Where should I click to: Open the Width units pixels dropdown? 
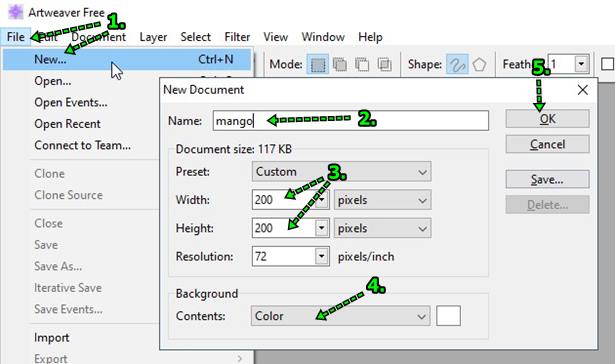382,200
